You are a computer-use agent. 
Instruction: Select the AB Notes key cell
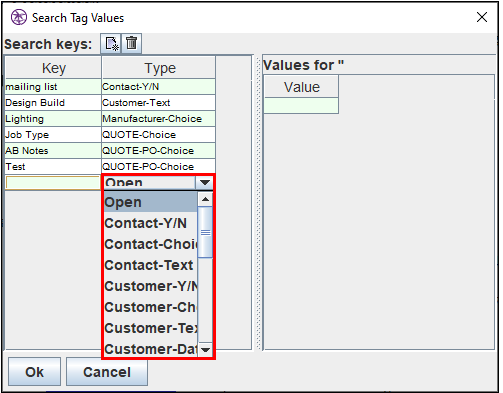[53, 151]
